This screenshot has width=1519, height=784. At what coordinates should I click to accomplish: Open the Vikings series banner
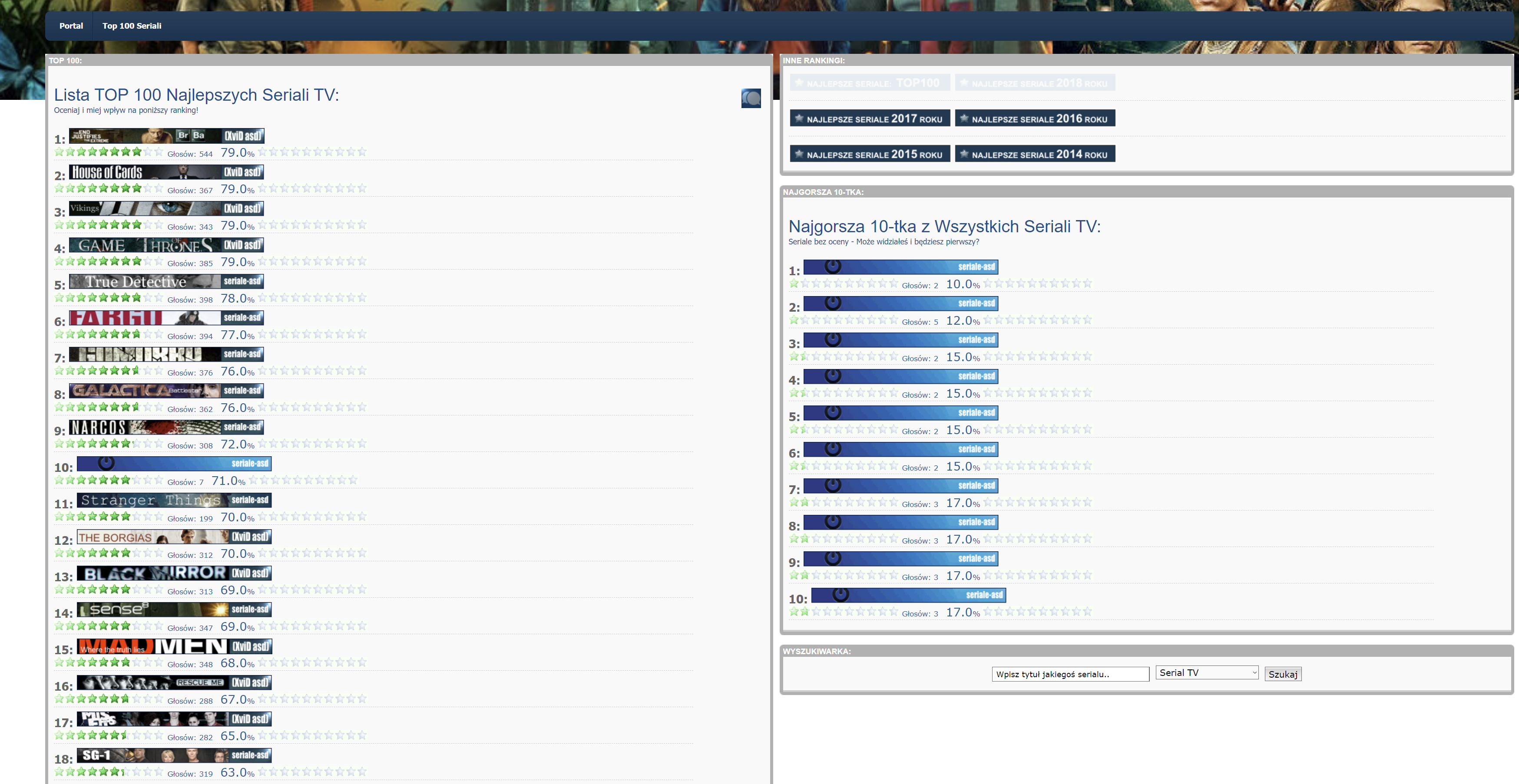tap(166, 209)
